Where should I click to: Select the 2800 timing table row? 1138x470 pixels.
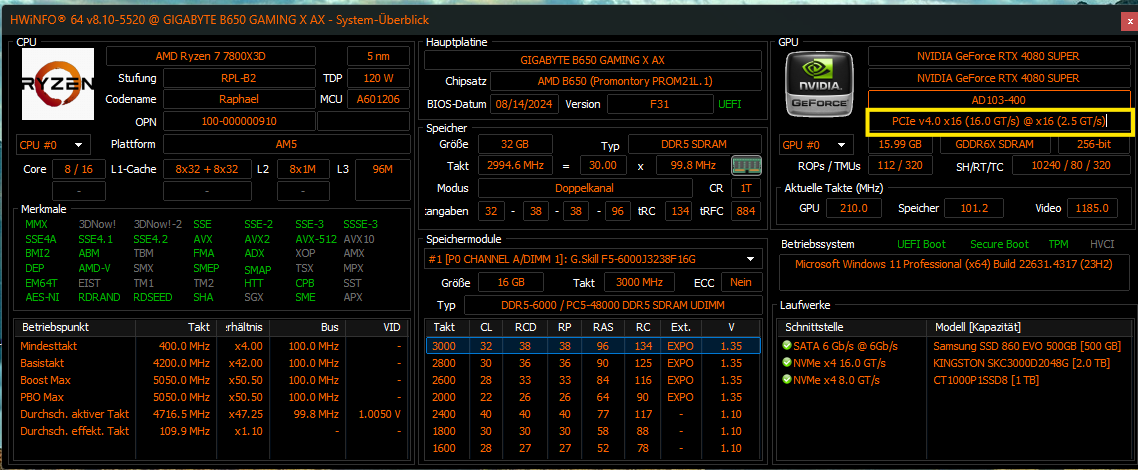click(x=593, y=363)
